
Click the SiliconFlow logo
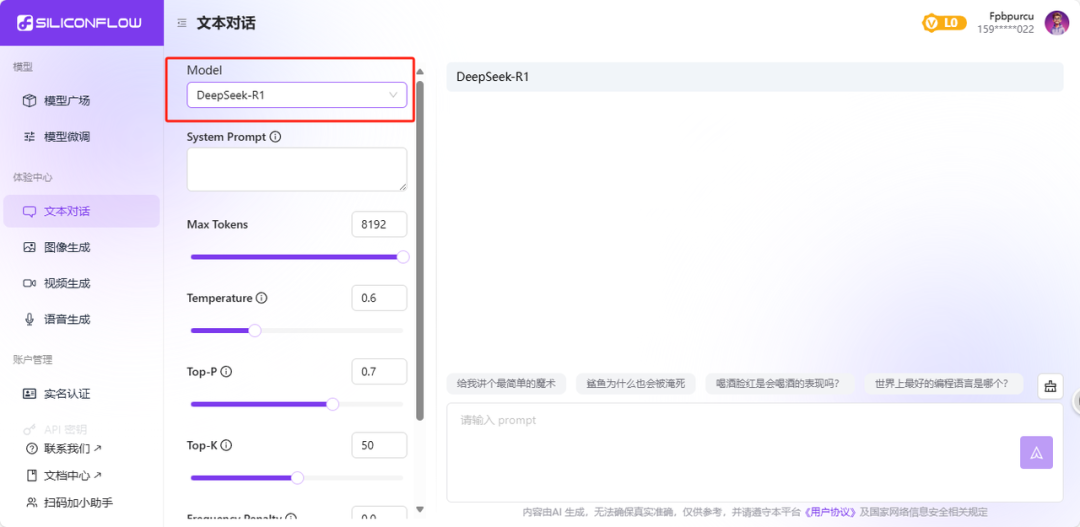click(80, 23)
